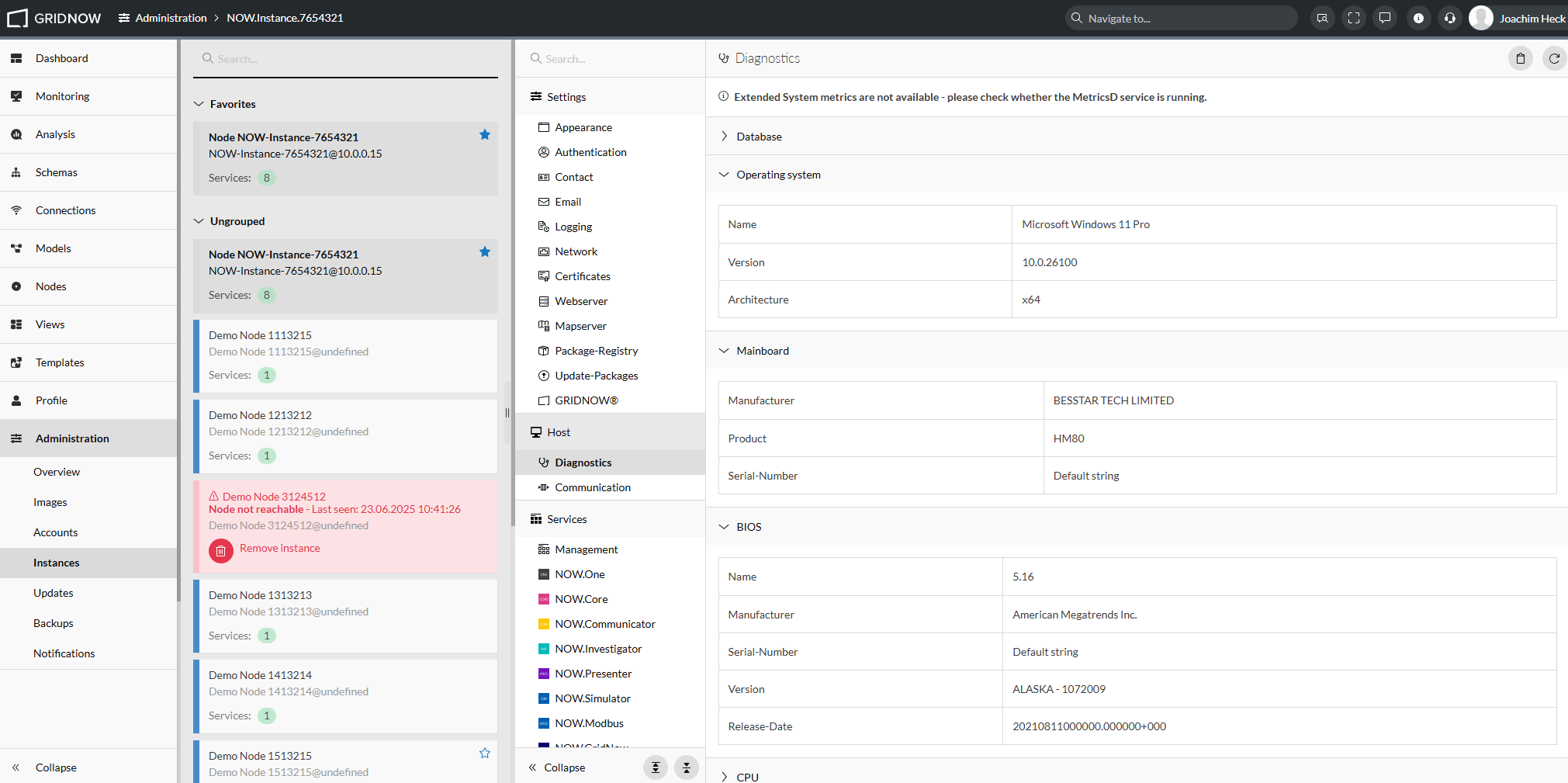Click the Navigate to search field
Viewport: 1568px width, 783px height.
pyautogui.click(x=1182, y=18)
